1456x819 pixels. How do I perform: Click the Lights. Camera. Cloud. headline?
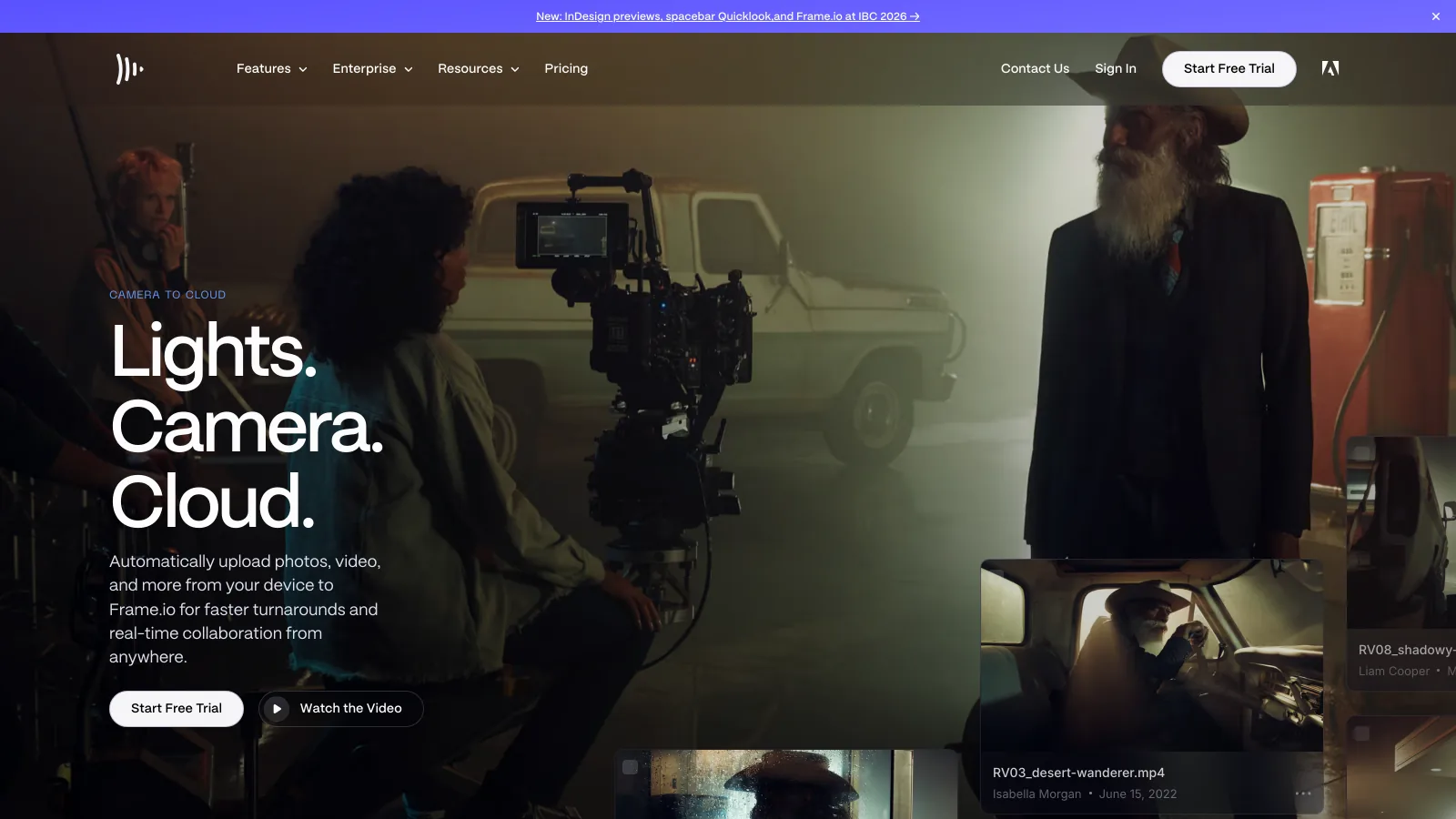(247, 426)
